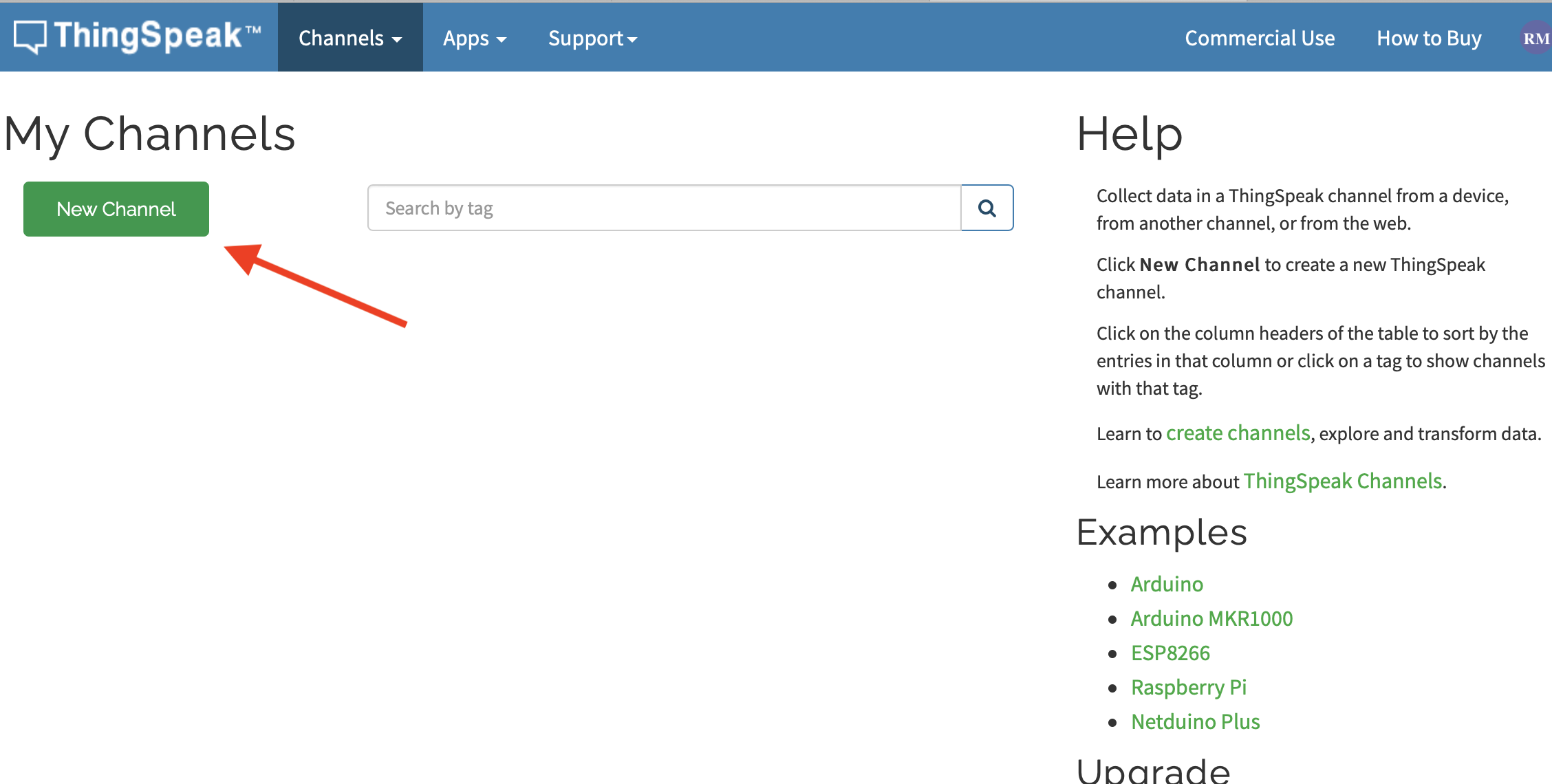Expand the Channels dropdown menu

click(349, 38)
